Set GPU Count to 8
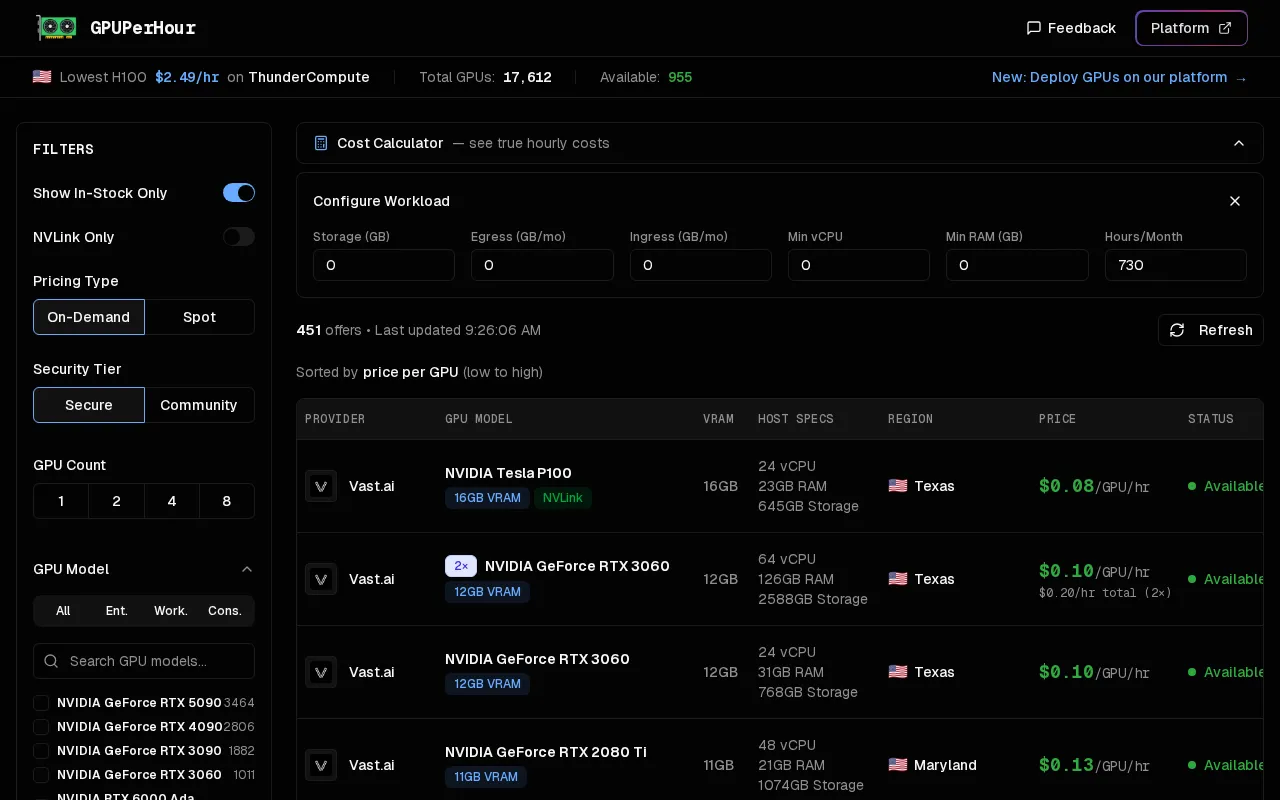The image size is (1280, 800). tap(227, 501)
